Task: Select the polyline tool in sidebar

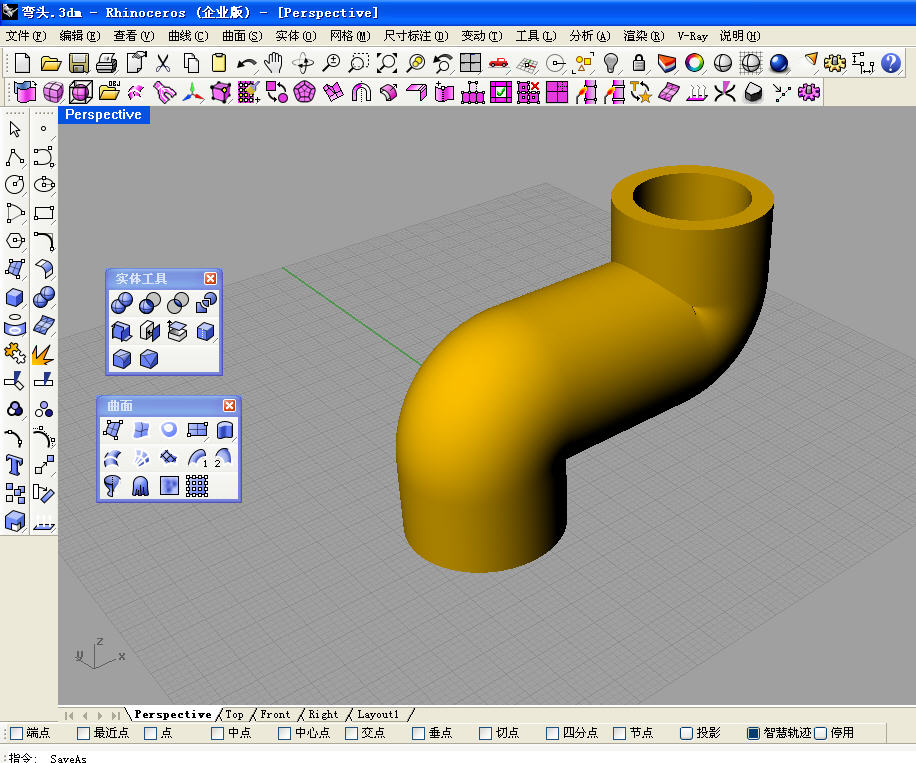Action: 15,157
